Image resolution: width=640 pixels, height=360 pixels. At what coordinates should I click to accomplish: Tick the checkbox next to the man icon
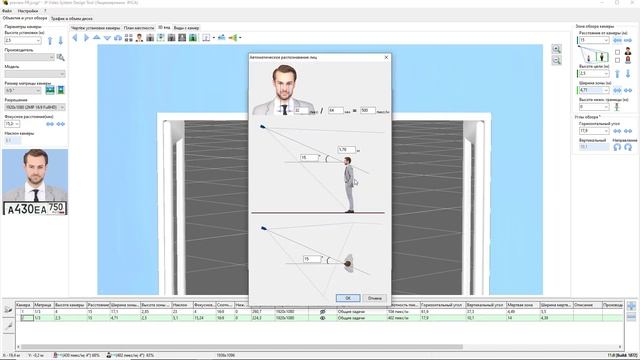617,52
